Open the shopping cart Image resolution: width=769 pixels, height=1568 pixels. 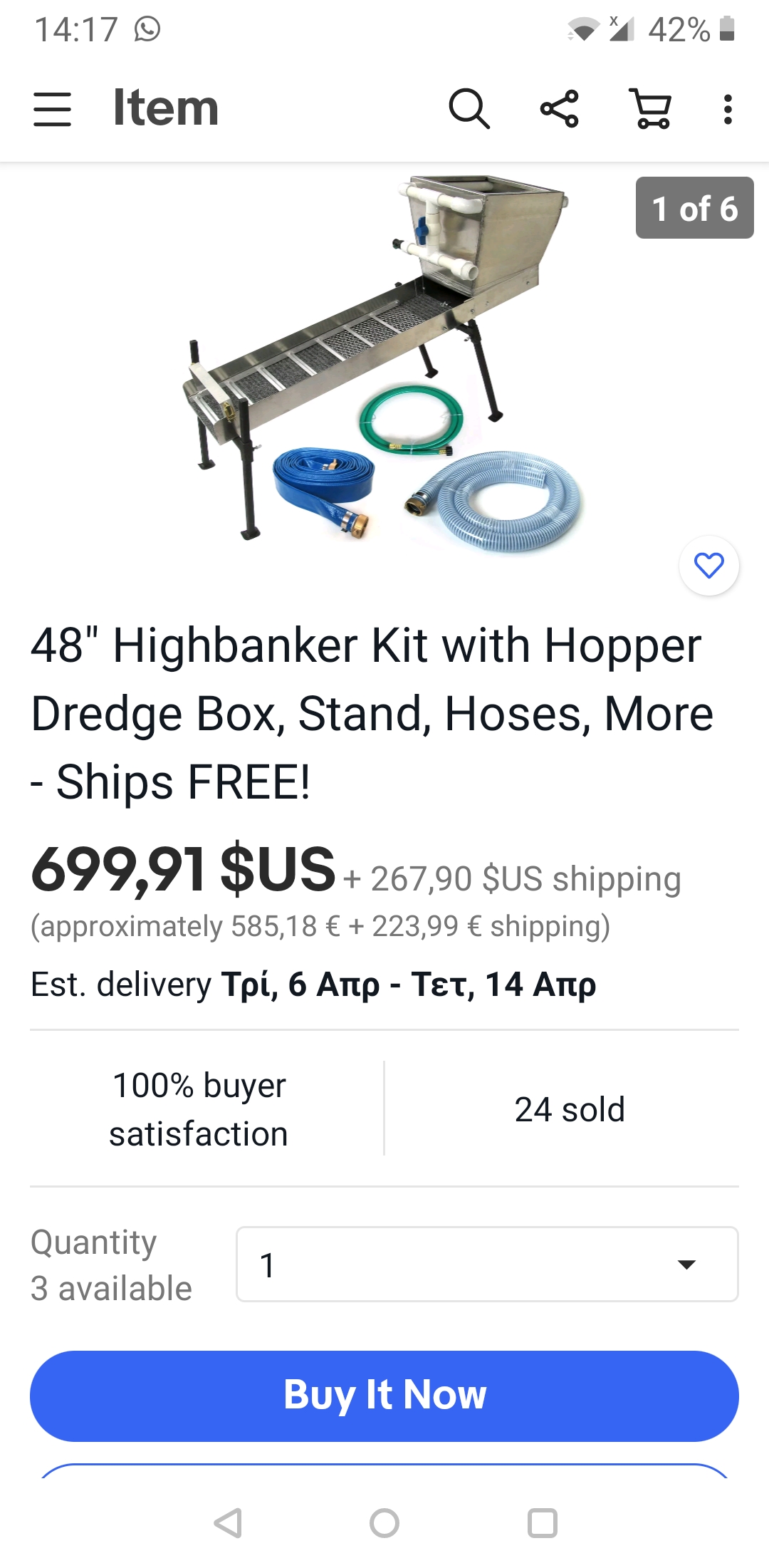[651, 109]
